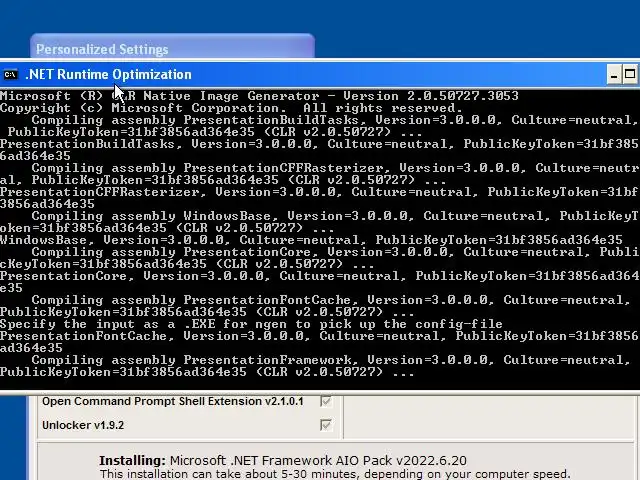Select the Unlocker v1.9.2 label
The width and height of the screenshot is (640, 480).
coord(83,425)
